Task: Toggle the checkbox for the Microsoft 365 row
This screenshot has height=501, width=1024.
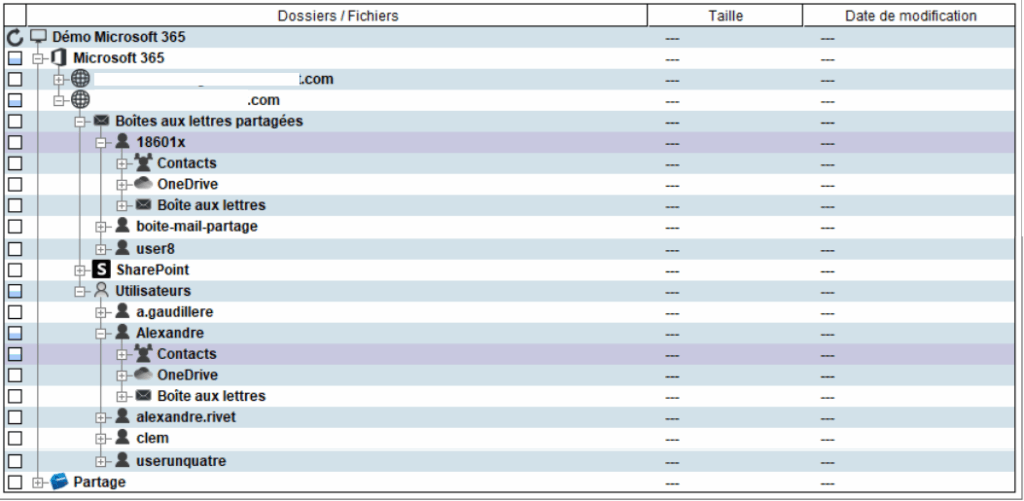Action: (x=14, y=58)
